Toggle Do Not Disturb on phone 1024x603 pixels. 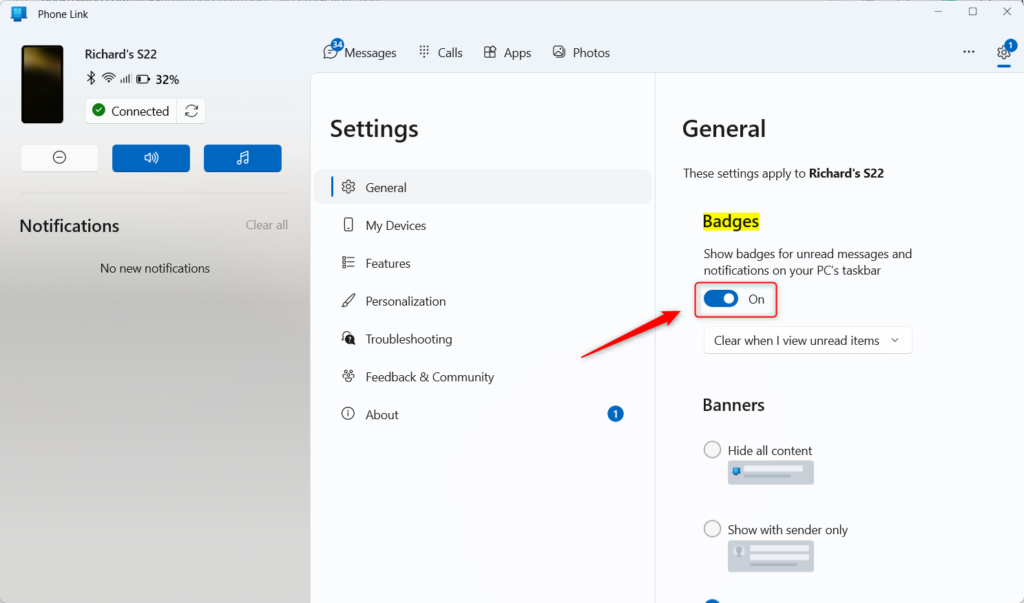click(x=59, y=157)
